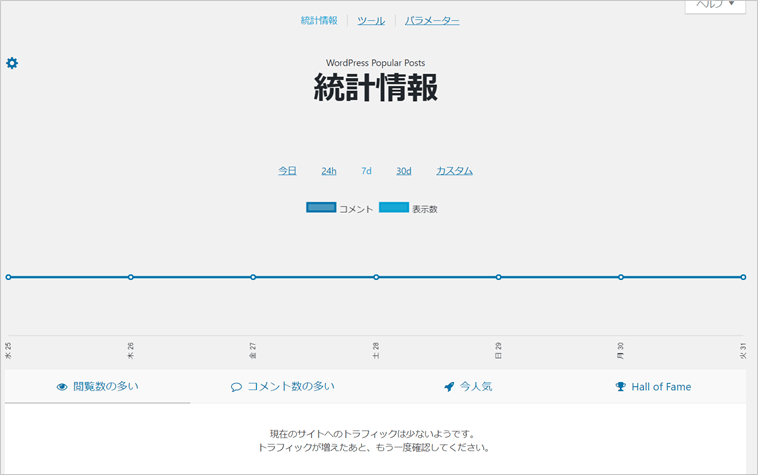Choose the 7d time range

[x=366, y=171]
